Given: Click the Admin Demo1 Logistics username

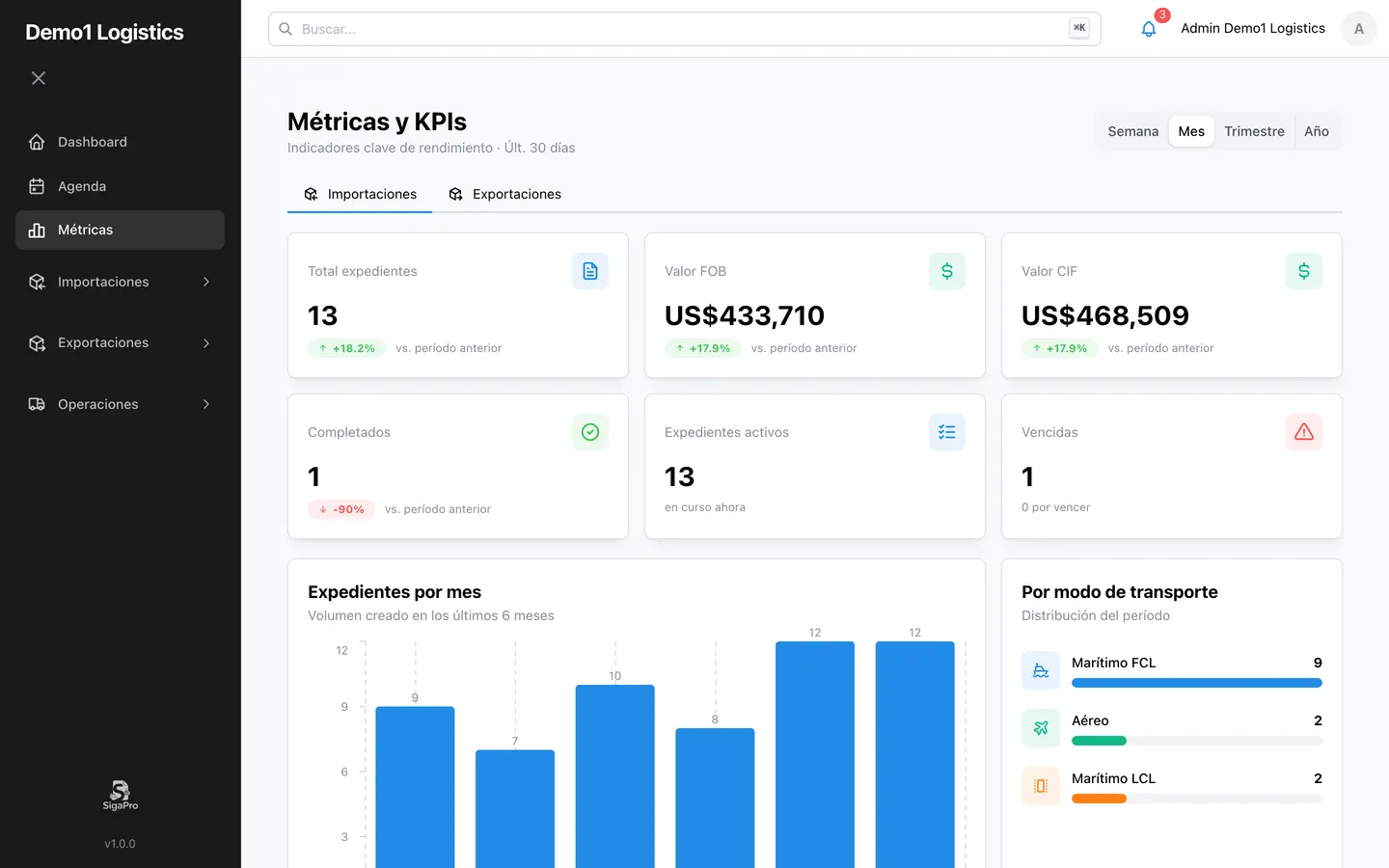Looking at the screenshot, I should click(x=1253, y=28).
